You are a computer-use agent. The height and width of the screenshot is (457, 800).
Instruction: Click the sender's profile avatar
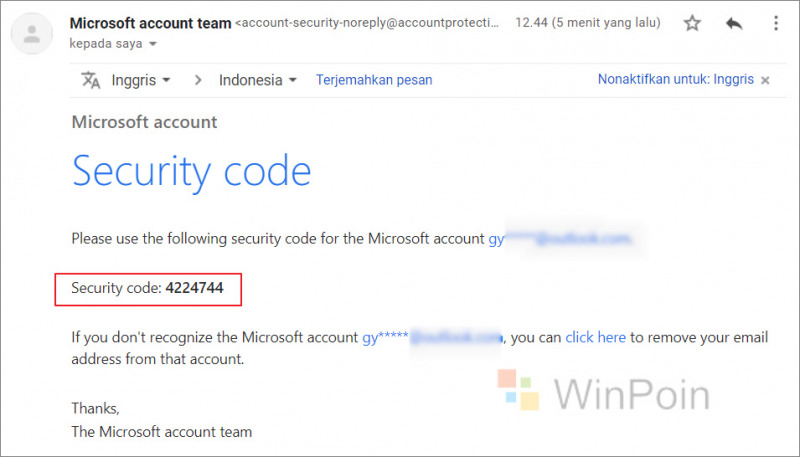(x=32, y=34)
